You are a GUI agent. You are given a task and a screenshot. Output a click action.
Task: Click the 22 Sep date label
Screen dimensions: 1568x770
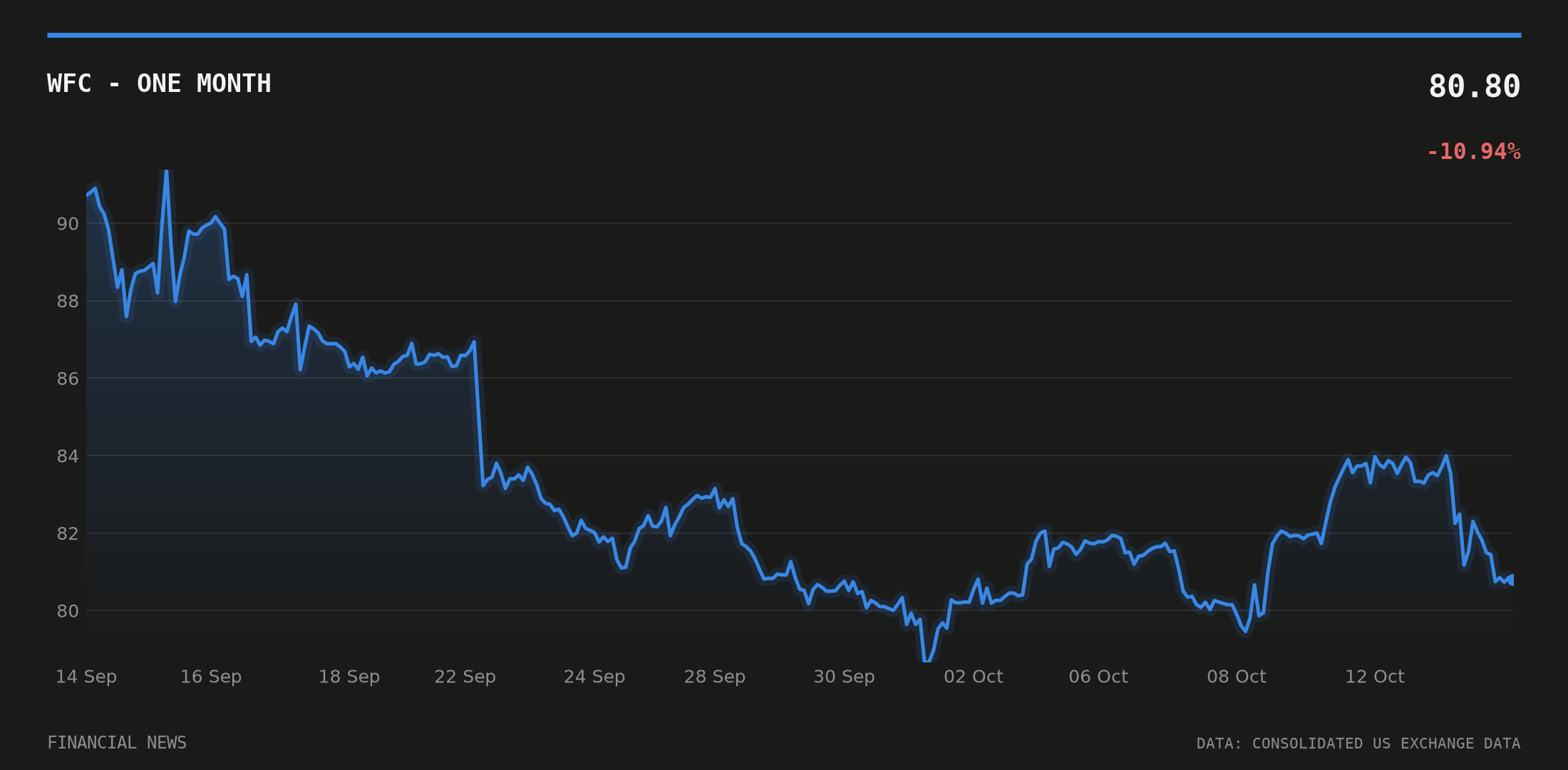coord(465,677)
